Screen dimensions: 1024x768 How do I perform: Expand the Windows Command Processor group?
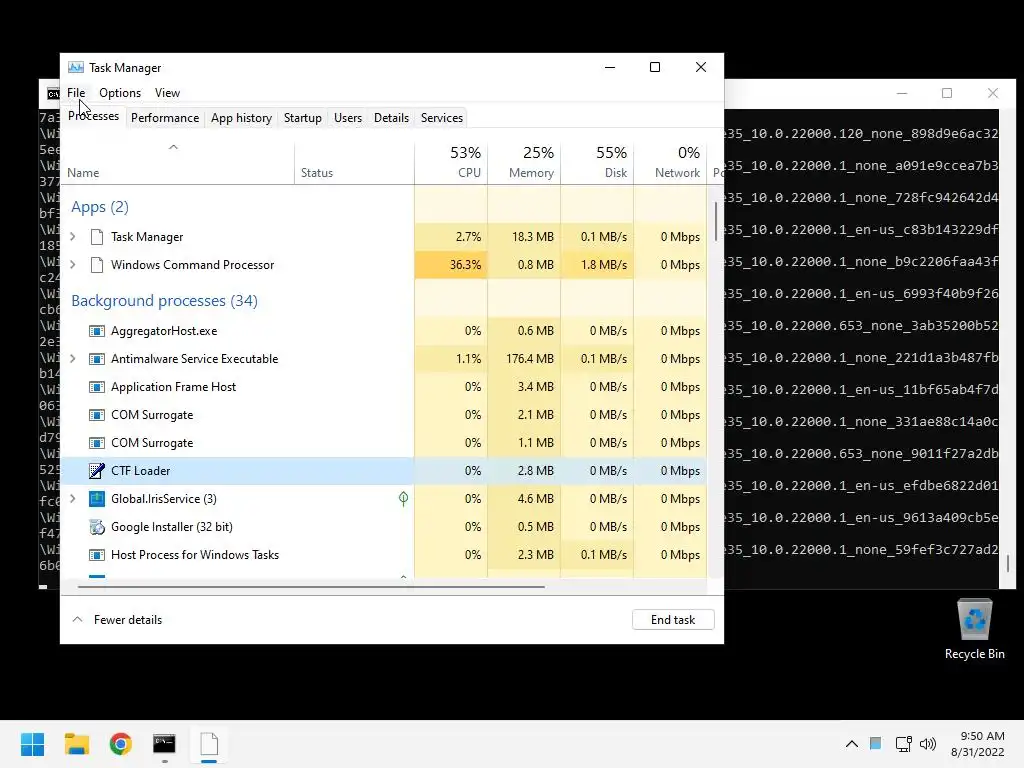pos(72,264)
